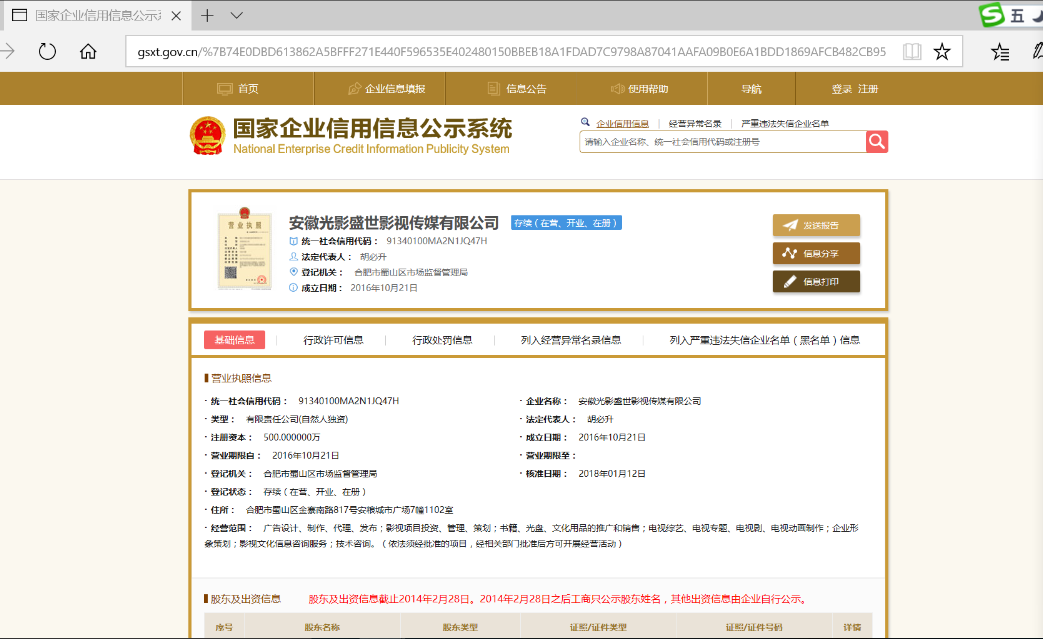Expand the tab preview chevron
The image size is (1043, 639).
point(237,16)
